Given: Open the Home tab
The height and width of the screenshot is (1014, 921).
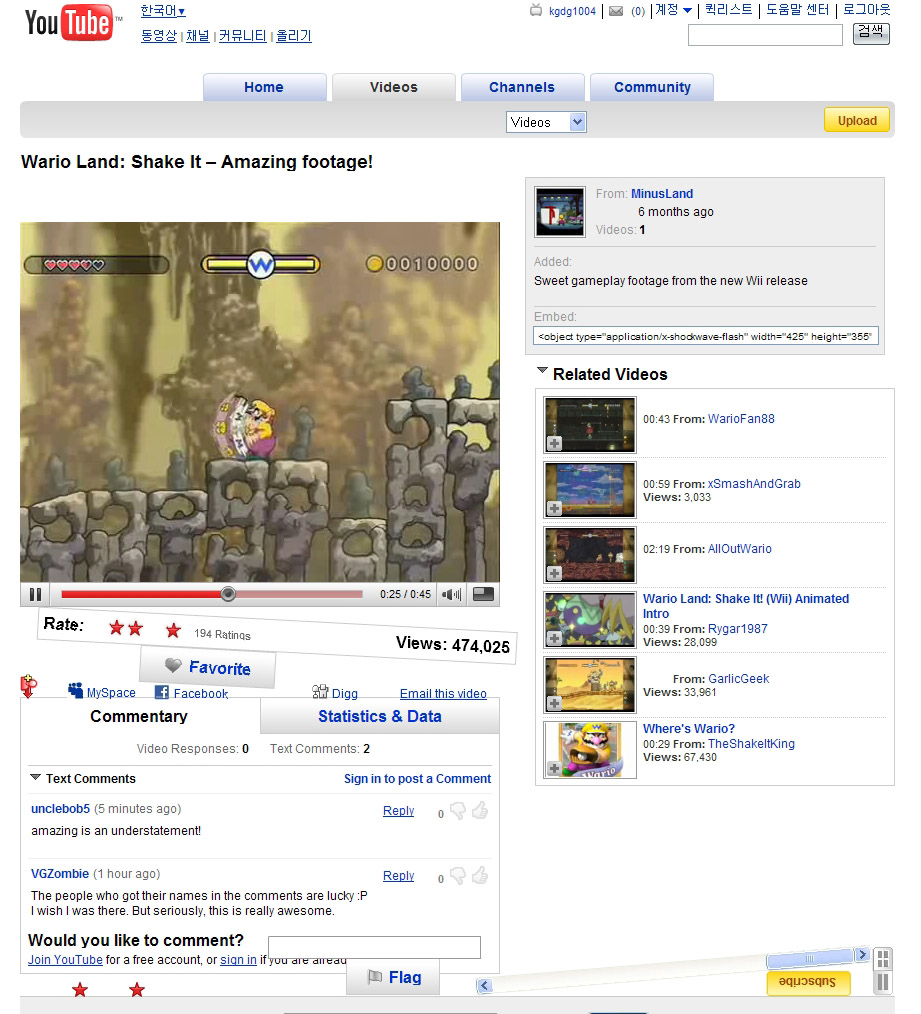Looking at the screenshot, I should [x=264, y=87].
